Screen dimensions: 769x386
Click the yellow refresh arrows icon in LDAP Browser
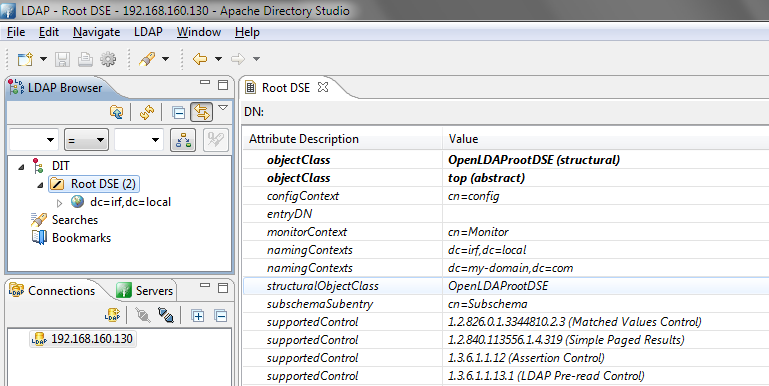pyautogui.click(x=147, y=112)
